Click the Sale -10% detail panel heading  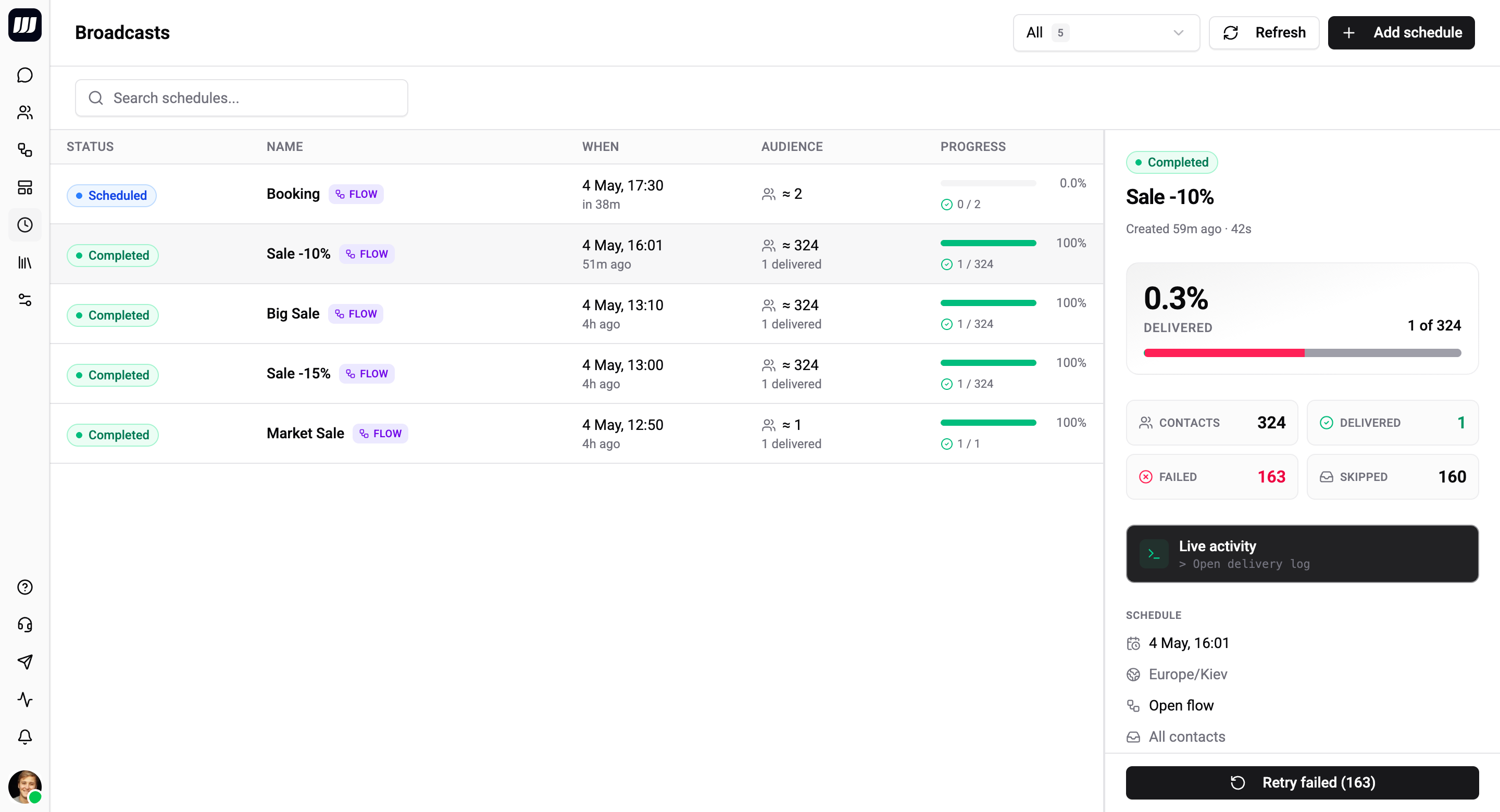[x=1170, y=197]
